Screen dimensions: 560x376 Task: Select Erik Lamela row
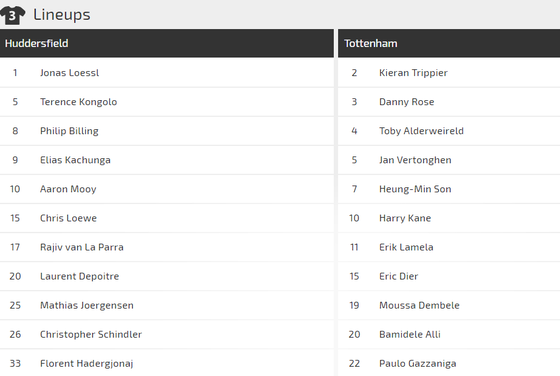point(449,247)
